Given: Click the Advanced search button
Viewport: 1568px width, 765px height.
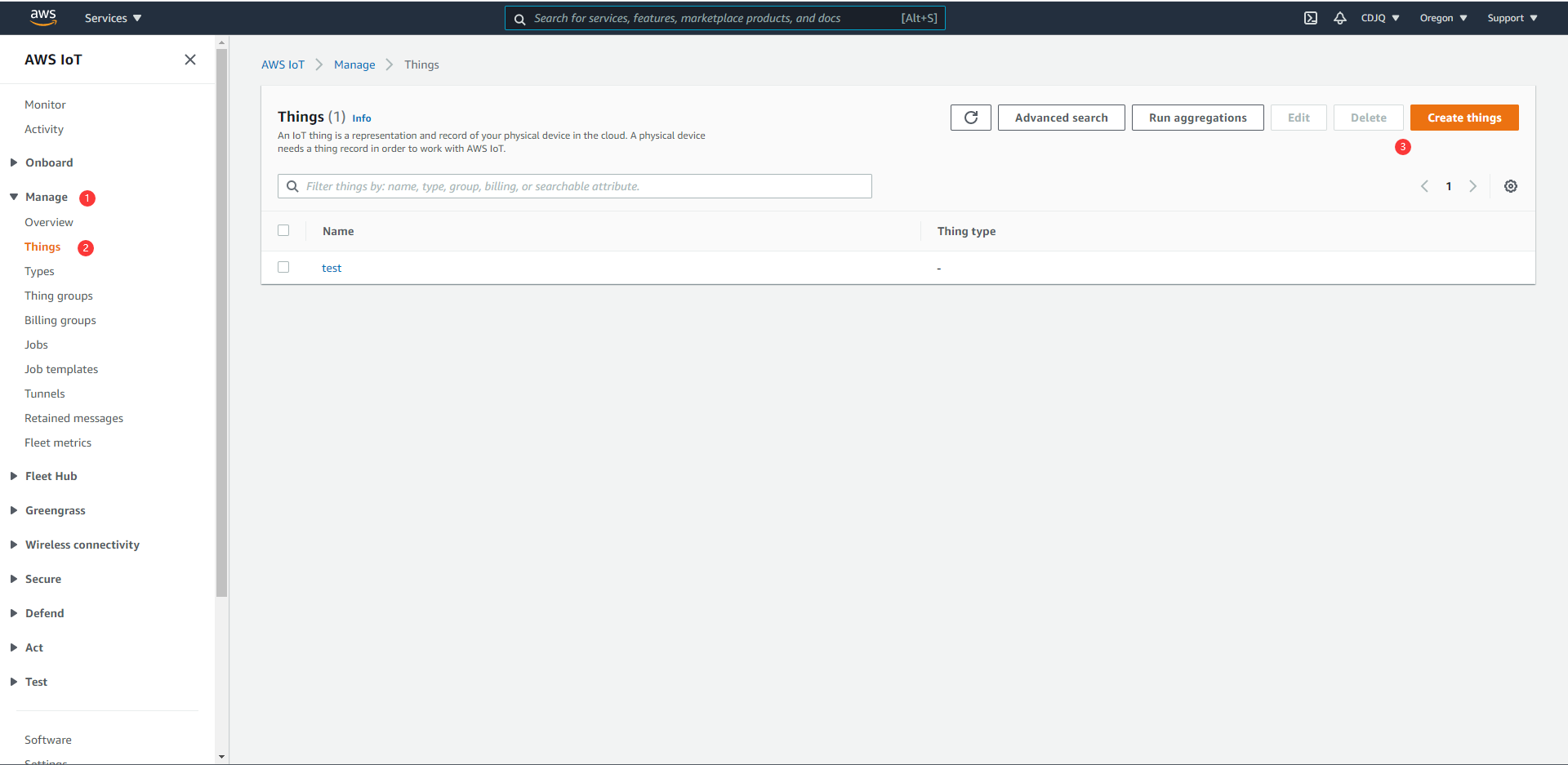Looking at the screenshot, I should (1062, 118).
